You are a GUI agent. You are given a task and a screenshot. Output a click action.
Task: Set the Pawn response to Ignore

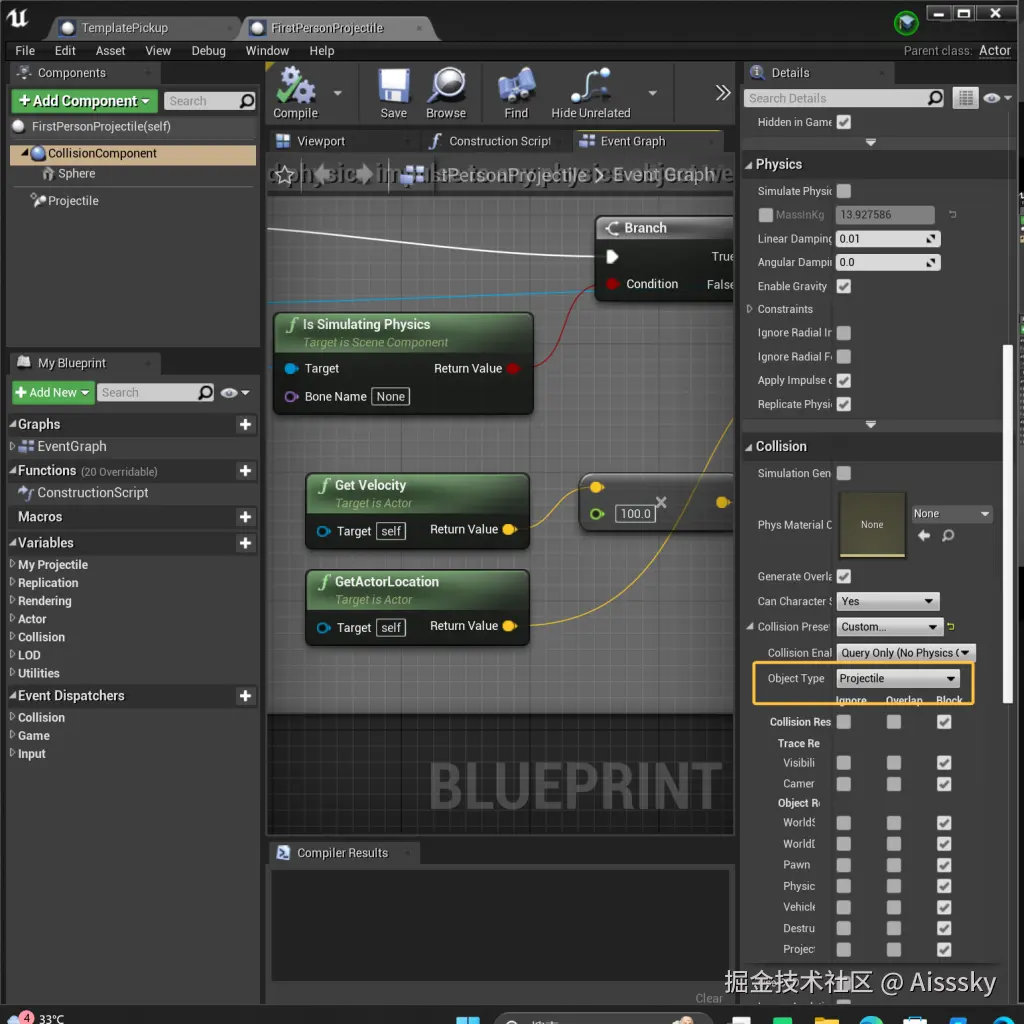844,865
